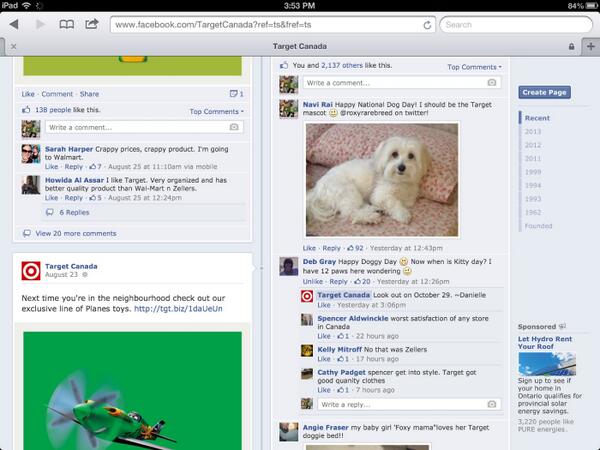Open Sarah Harper's profile name
600x450 pixels.
69,149
